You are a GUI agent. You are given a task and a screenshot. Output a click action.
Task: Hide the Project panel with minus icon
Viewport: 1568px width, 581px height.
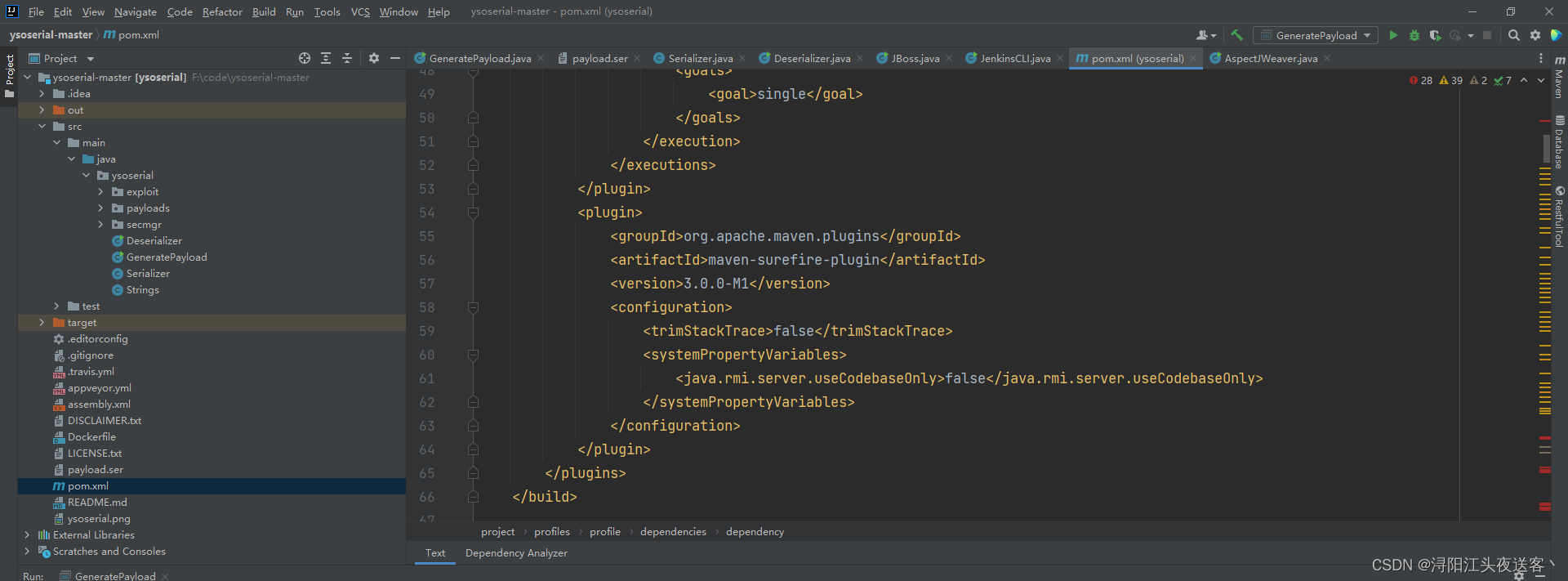[x=395, y=58]
